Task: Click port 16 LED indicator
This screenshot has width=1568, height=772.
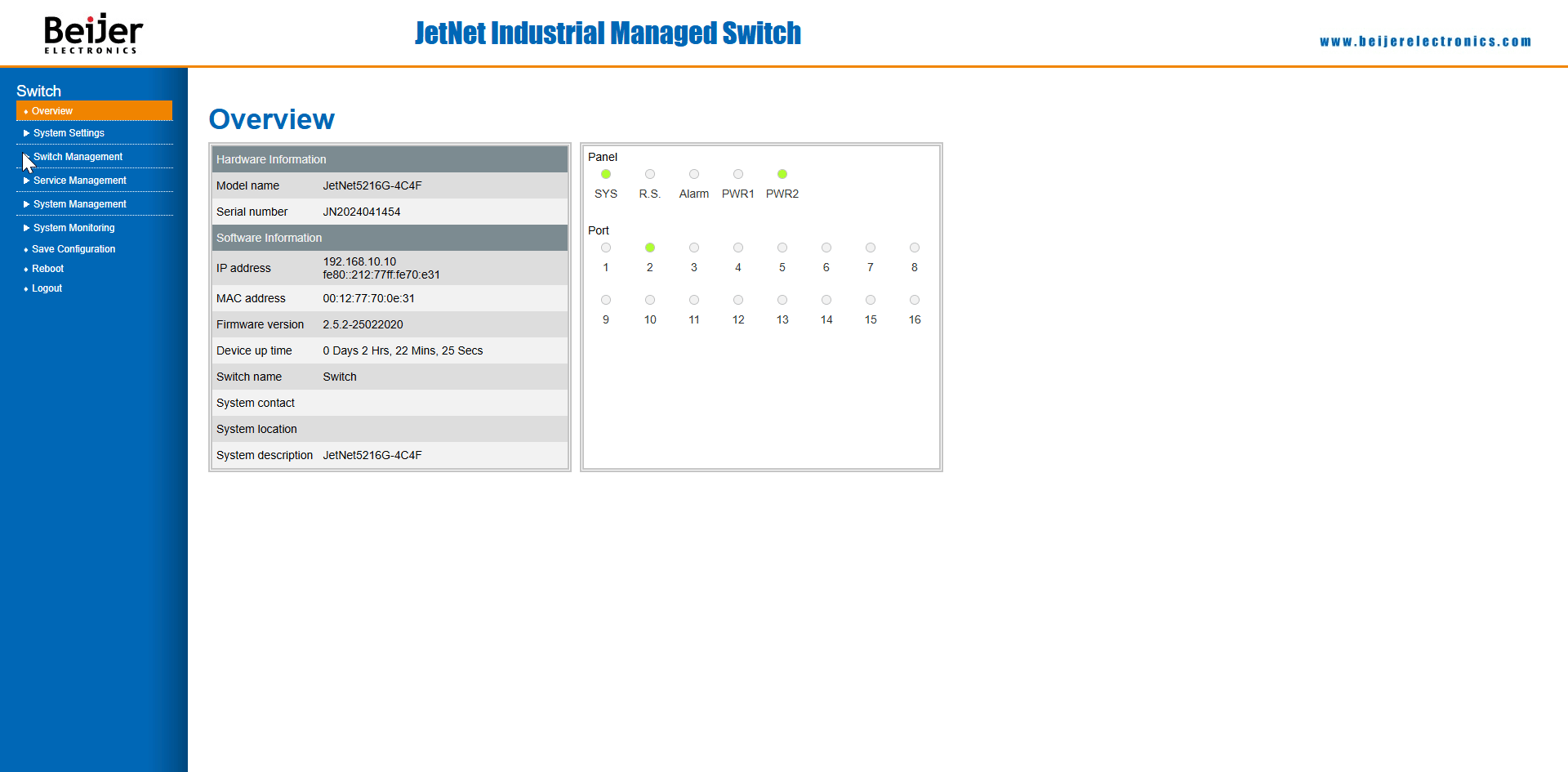Action: [915, 300]
